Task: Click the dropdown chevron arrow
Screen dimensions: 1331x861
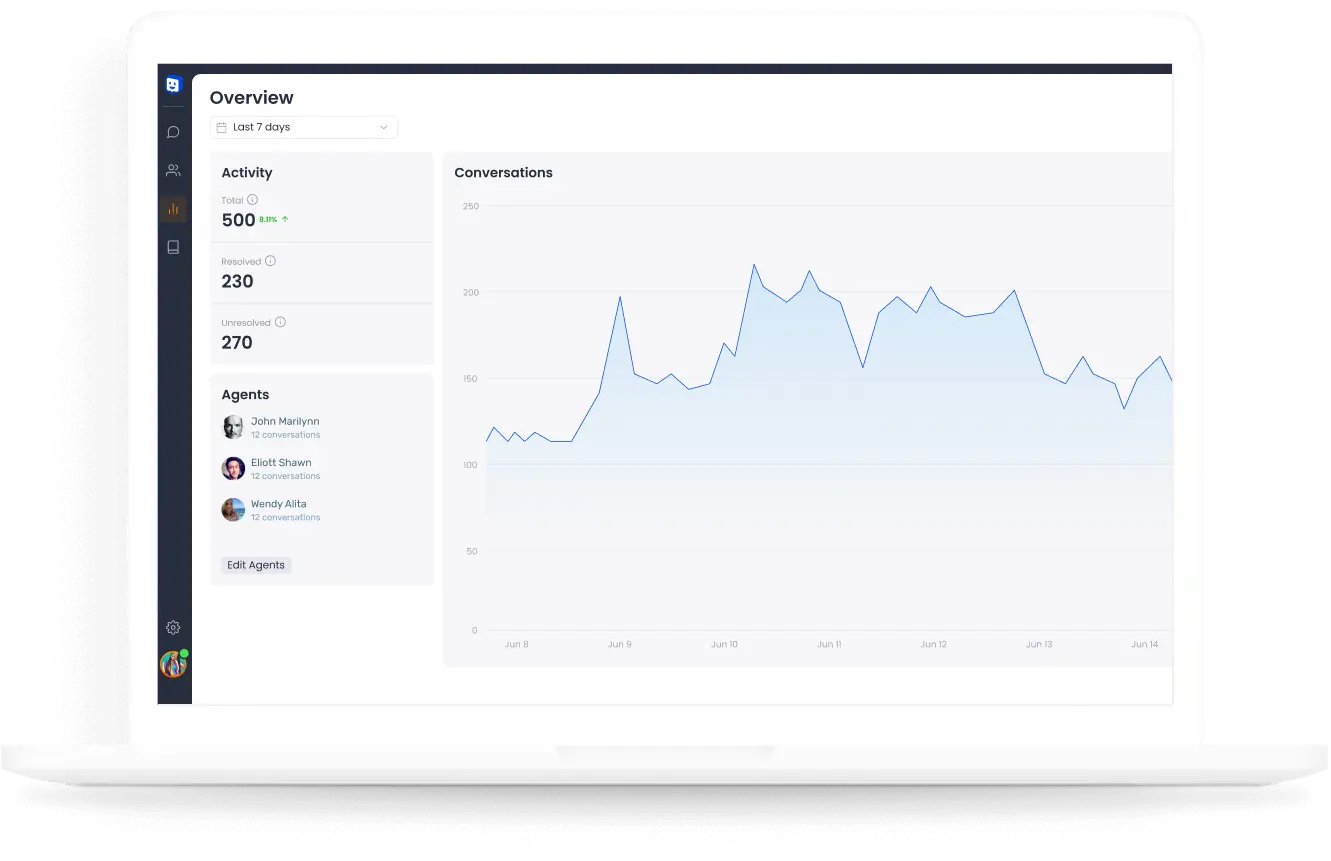Action: tap(383, 127)
